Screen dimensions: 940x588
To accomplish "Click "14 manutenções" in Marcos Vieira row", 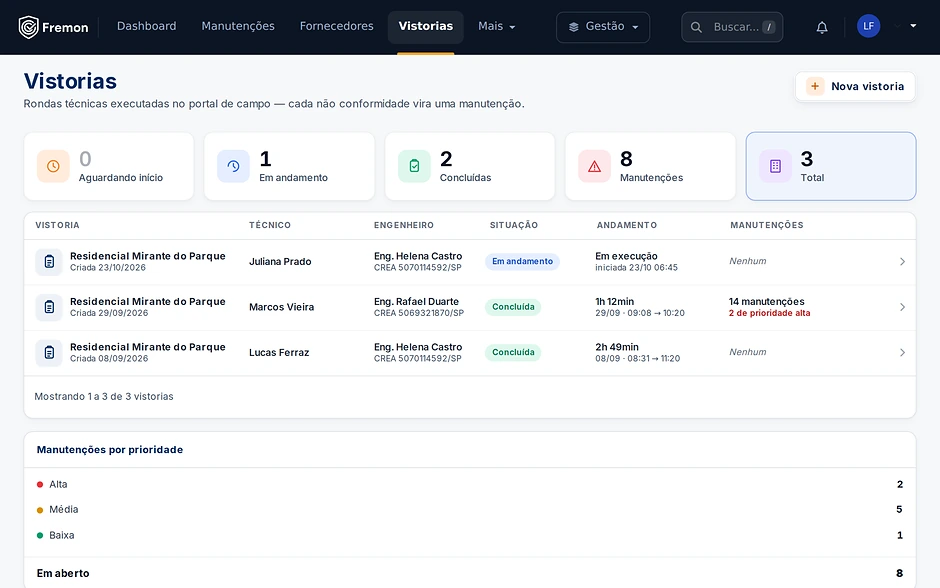I will click(x=766, y=301).
